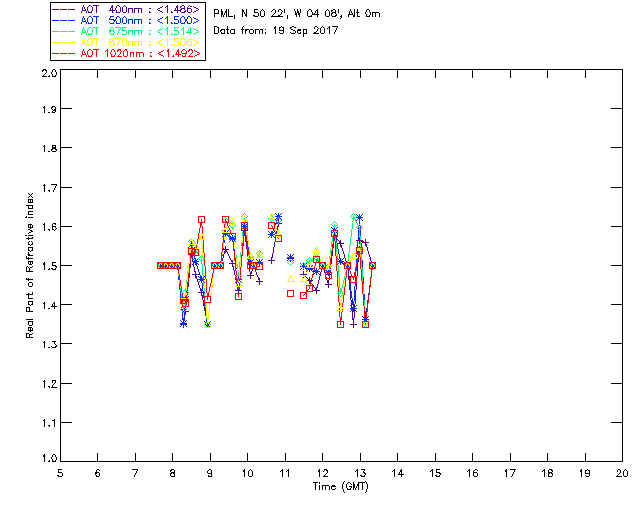
Task: Click y-axis tick label 1.8
Action: [x=49, y=148]
